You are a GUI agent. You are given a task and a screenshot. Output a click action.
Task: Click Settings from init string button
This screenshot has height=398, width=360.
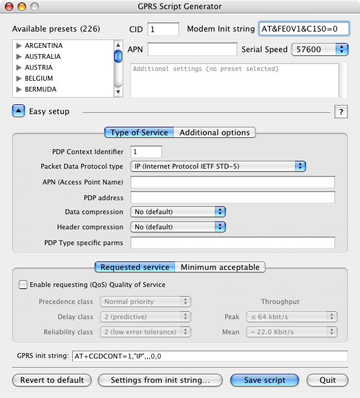[160, 380]
